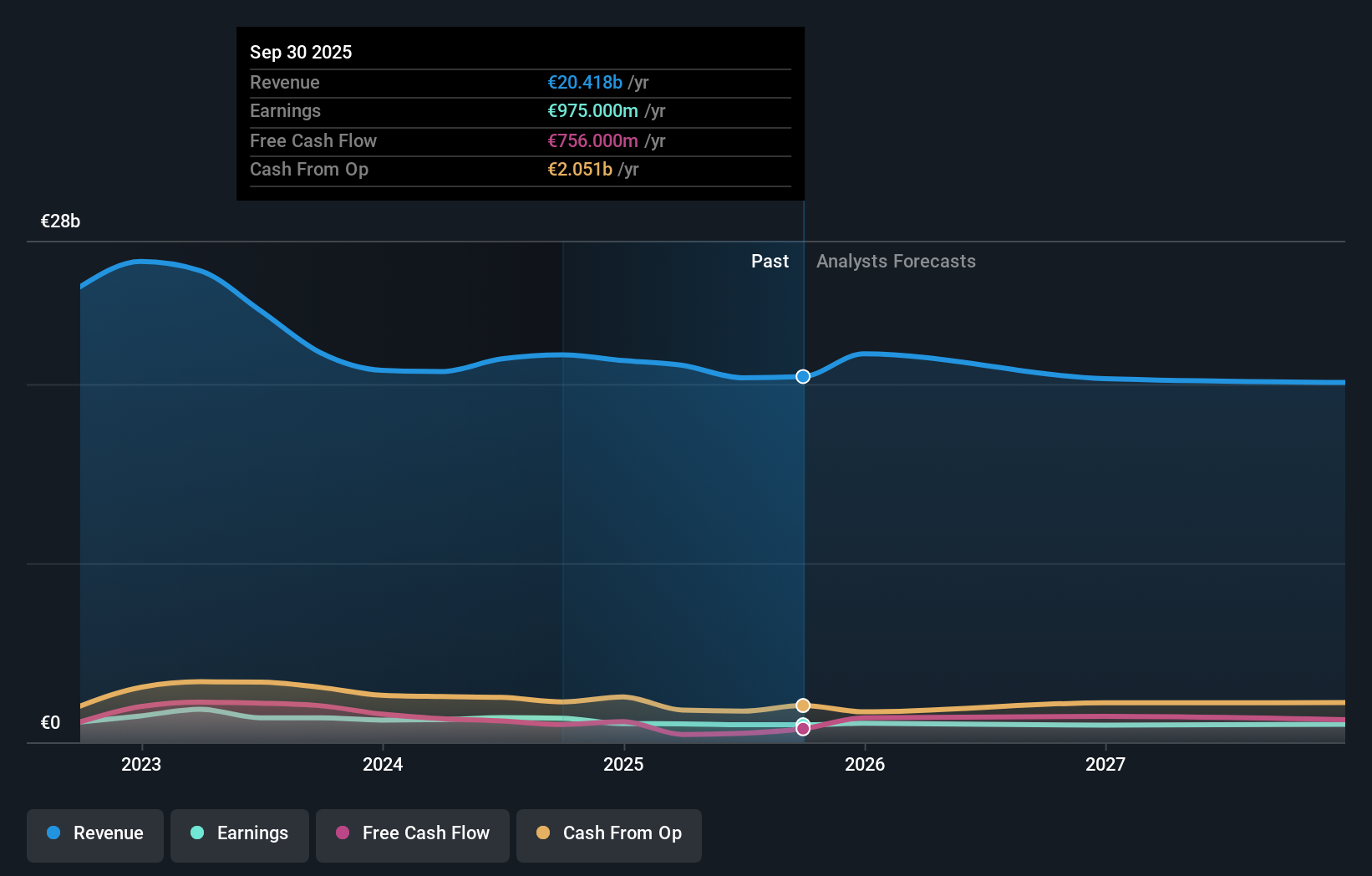Toggle the Cash From Op series visibility
The width and height of the screenshot is (1372, 876).
click(x=609, y=833)
